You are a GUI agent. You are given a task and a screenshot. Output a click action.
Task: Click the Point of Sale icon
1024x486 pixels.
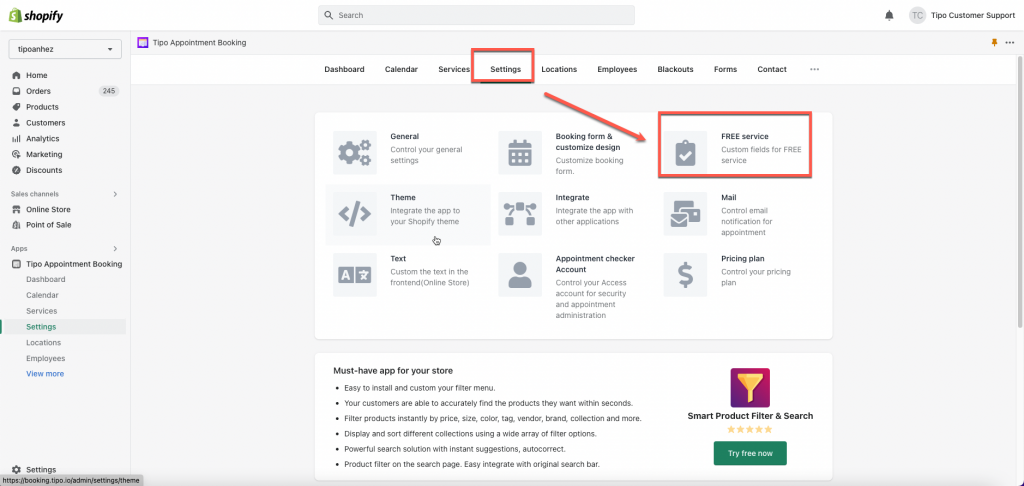click(16, 225)
